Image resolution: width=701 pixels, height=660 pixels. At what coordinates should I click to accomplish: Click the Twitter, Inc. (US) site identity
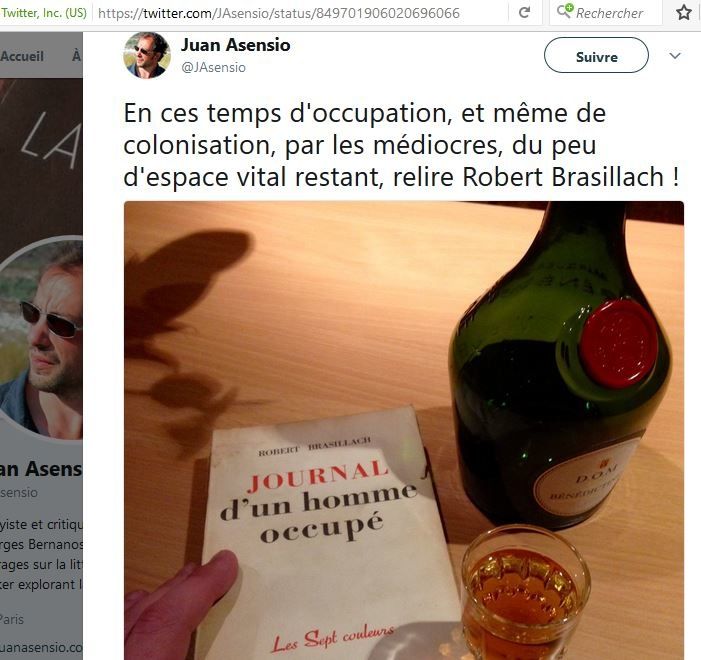point(43,13)
